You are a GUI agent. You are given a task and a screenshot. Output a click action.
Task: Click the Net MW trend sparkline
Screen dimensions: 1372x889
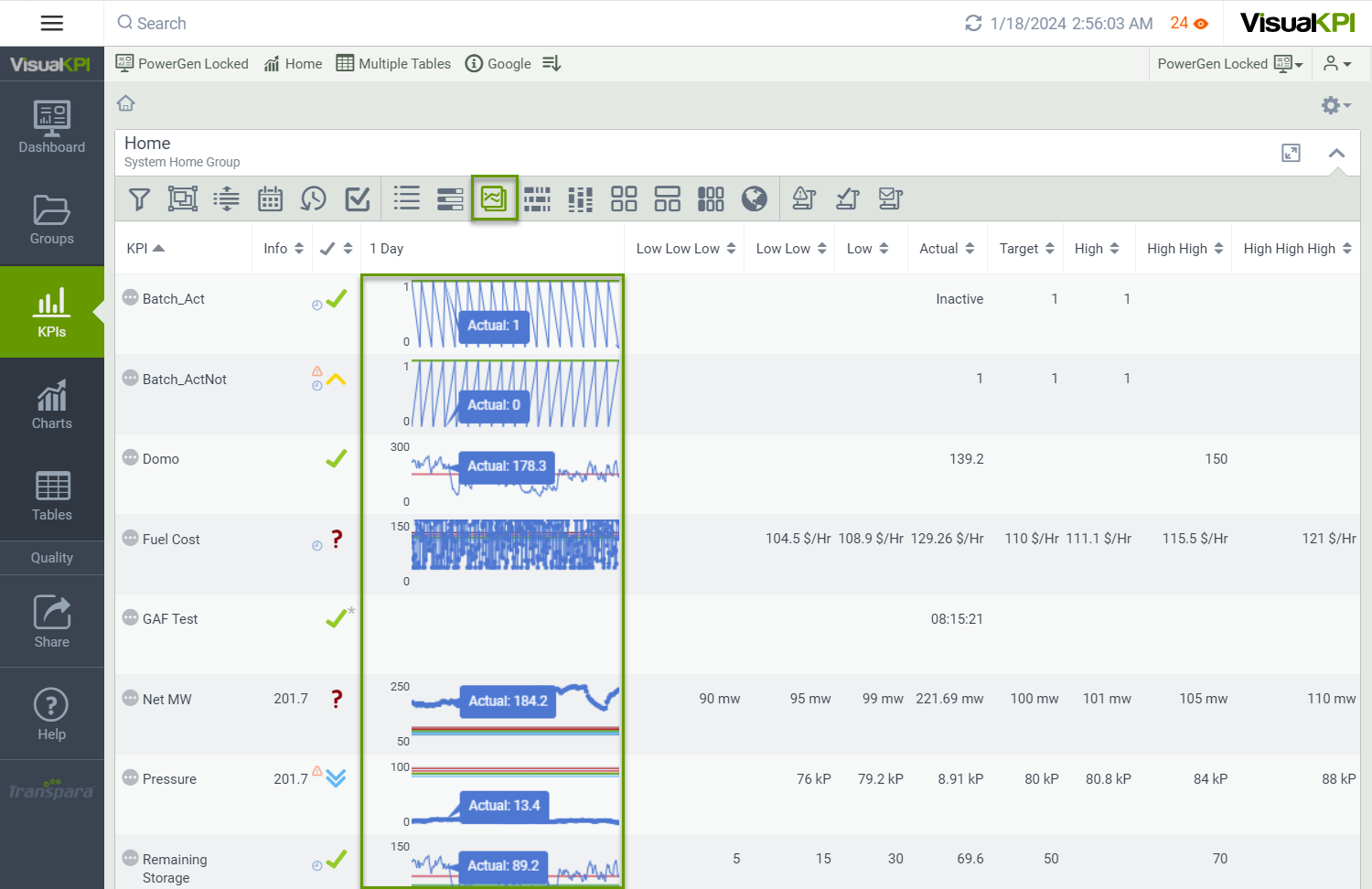tap(515, 712)
